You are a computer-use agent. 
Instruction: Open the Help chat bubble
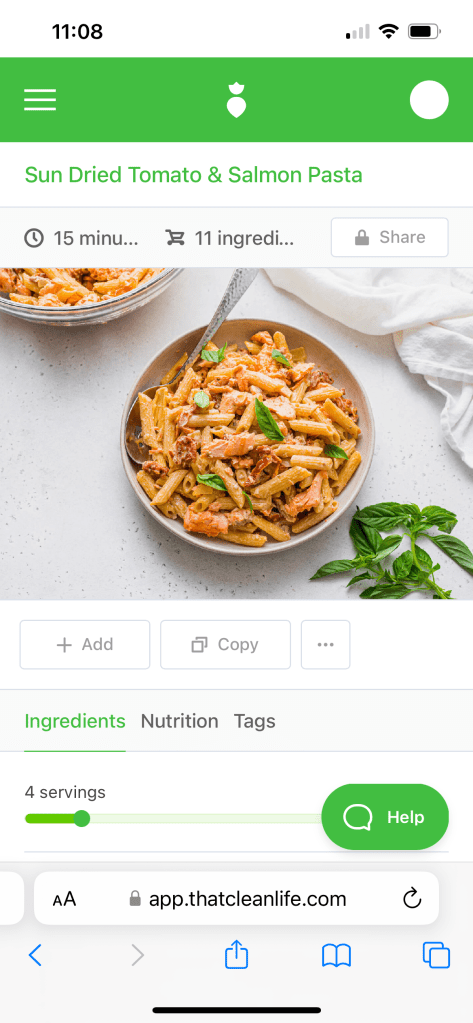pyautogui.click(x=385, y=817)
